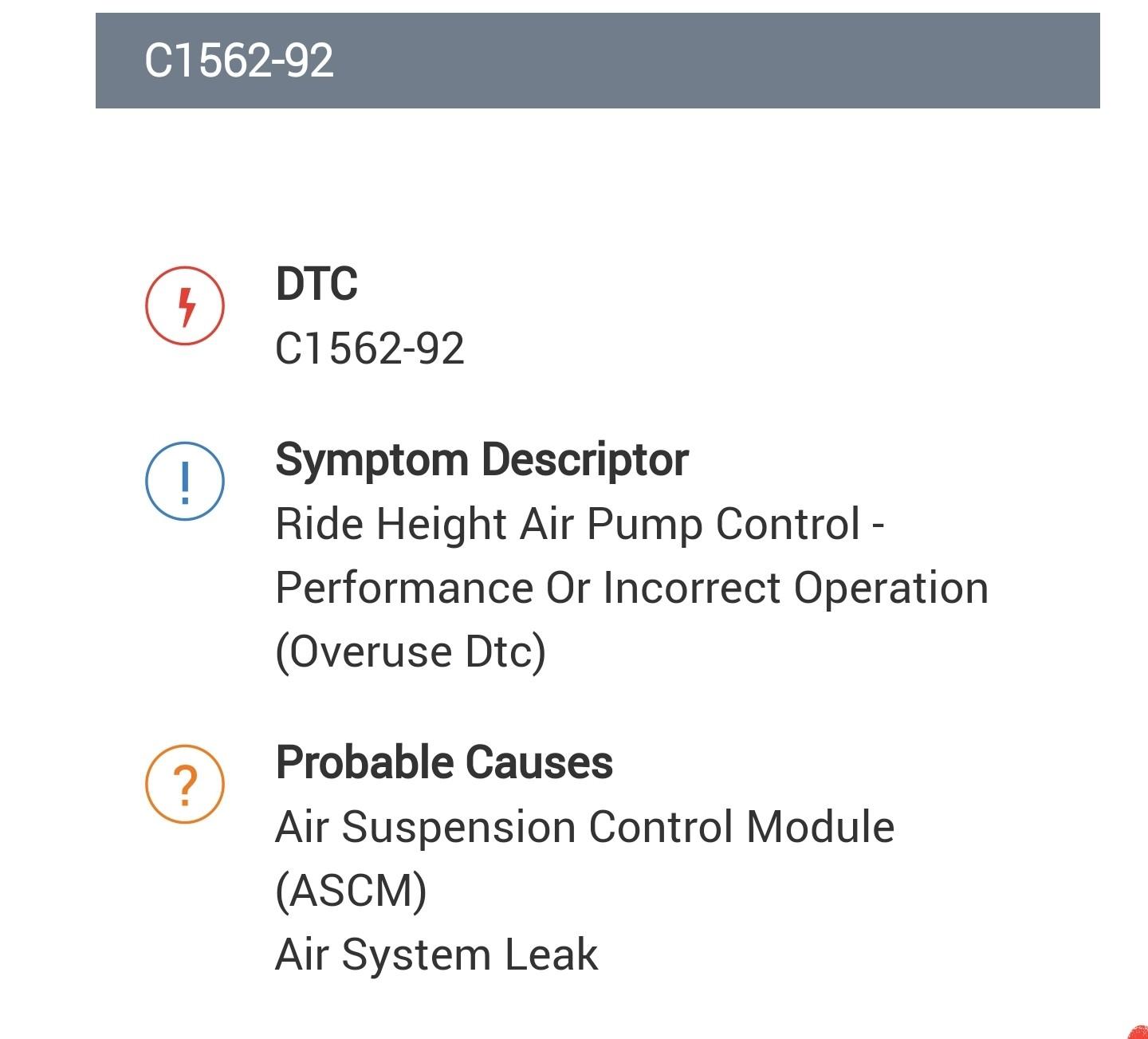
Task: Click the word 'Operation' in the symptom text
Action: [x=892, y=590]
